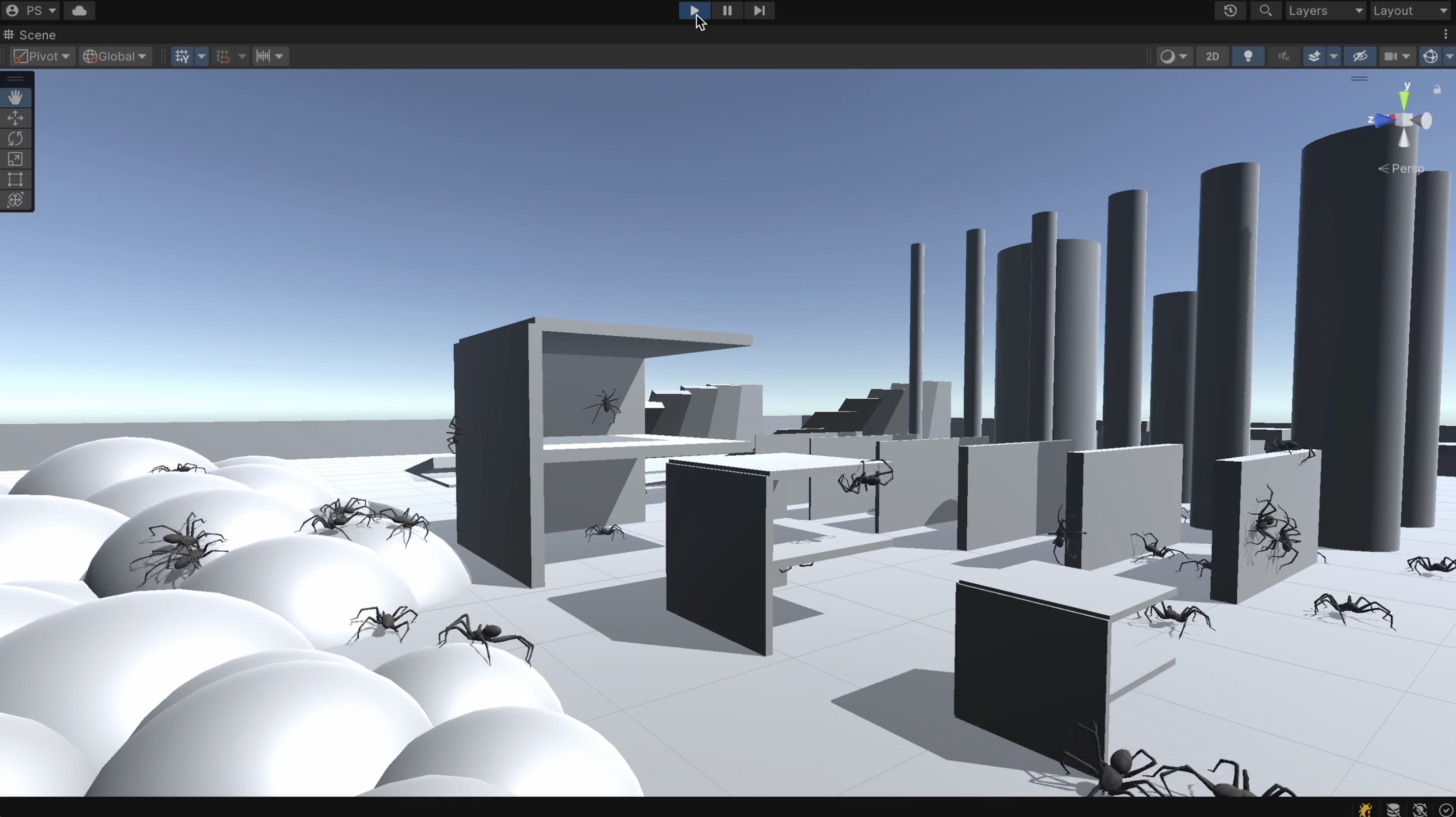This screenshot has width=1456, height=817.
Task: Open the Layers dropdown
Action: click(1326, 10)
